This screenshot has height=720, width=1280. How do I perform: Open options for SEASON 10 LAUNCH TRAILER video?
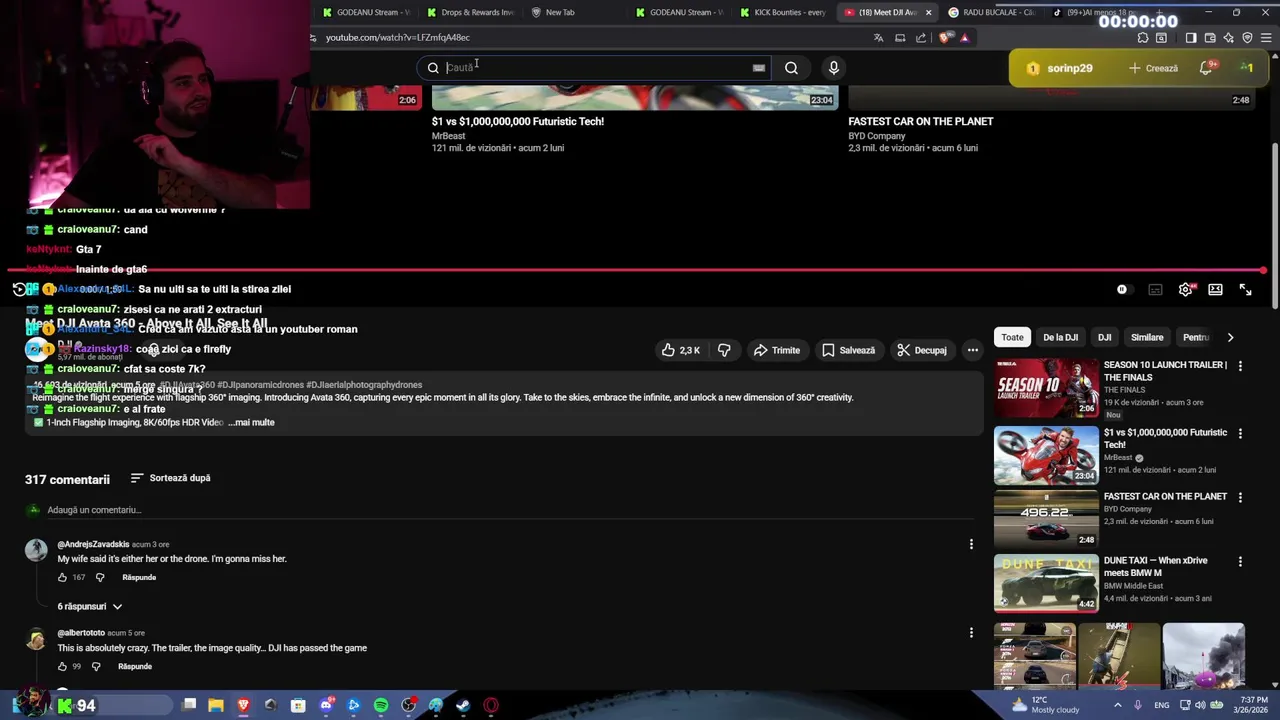click(x=1240, y=366)
